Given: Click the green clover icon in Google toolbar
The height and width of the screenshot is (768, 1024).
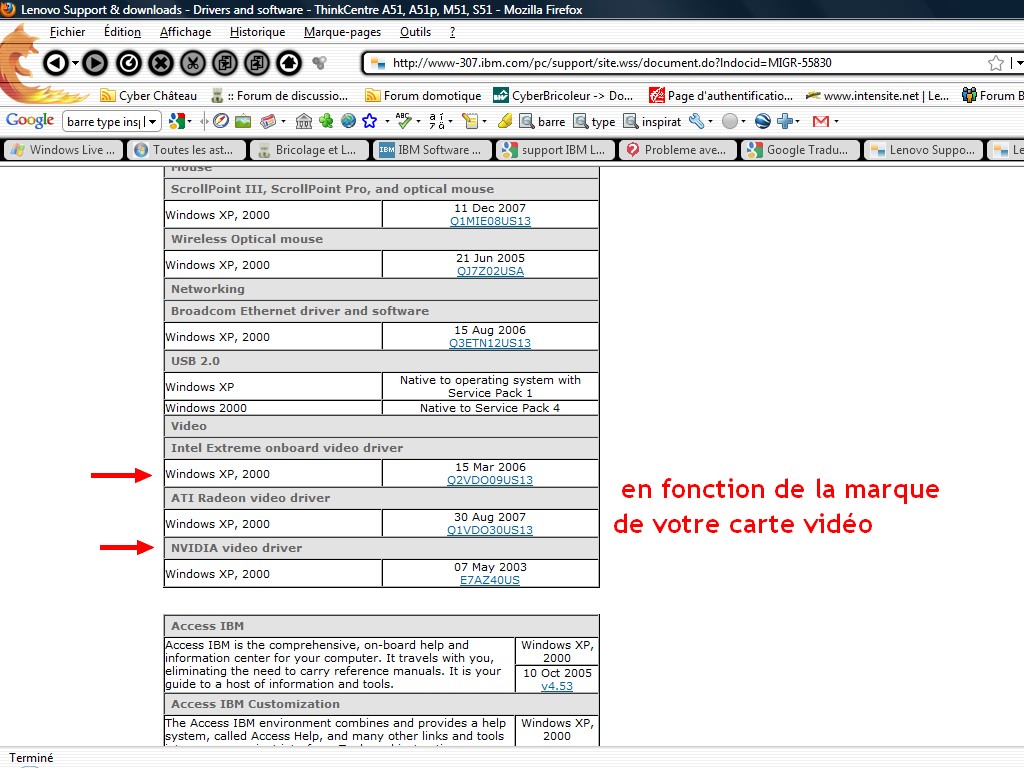Looking at the screenshot, I should (326, 121).
